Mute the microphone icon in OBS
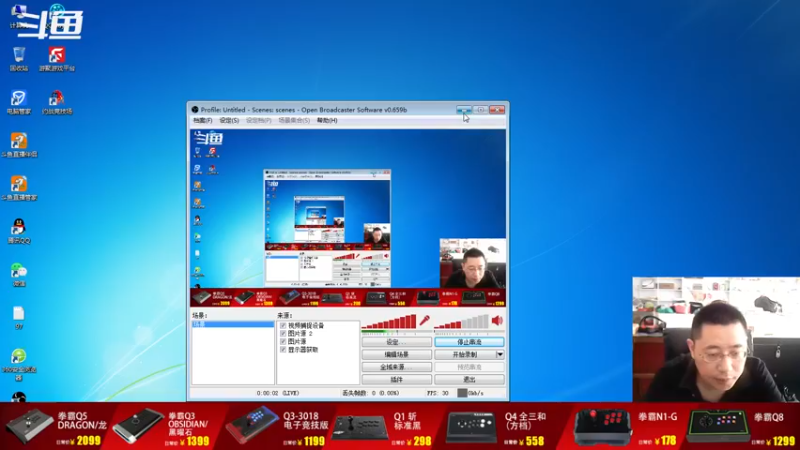800x450 pixels. 424,320
